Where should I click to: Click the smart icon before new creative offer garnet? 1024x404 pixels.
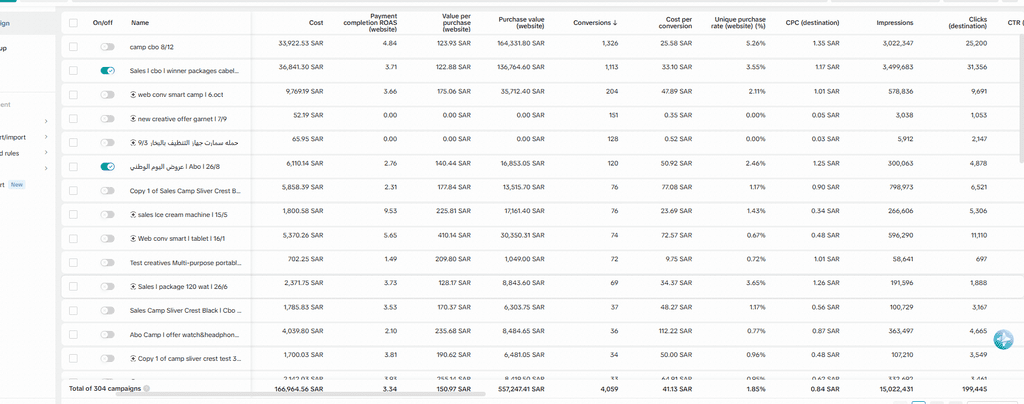[x=134, y=117]
